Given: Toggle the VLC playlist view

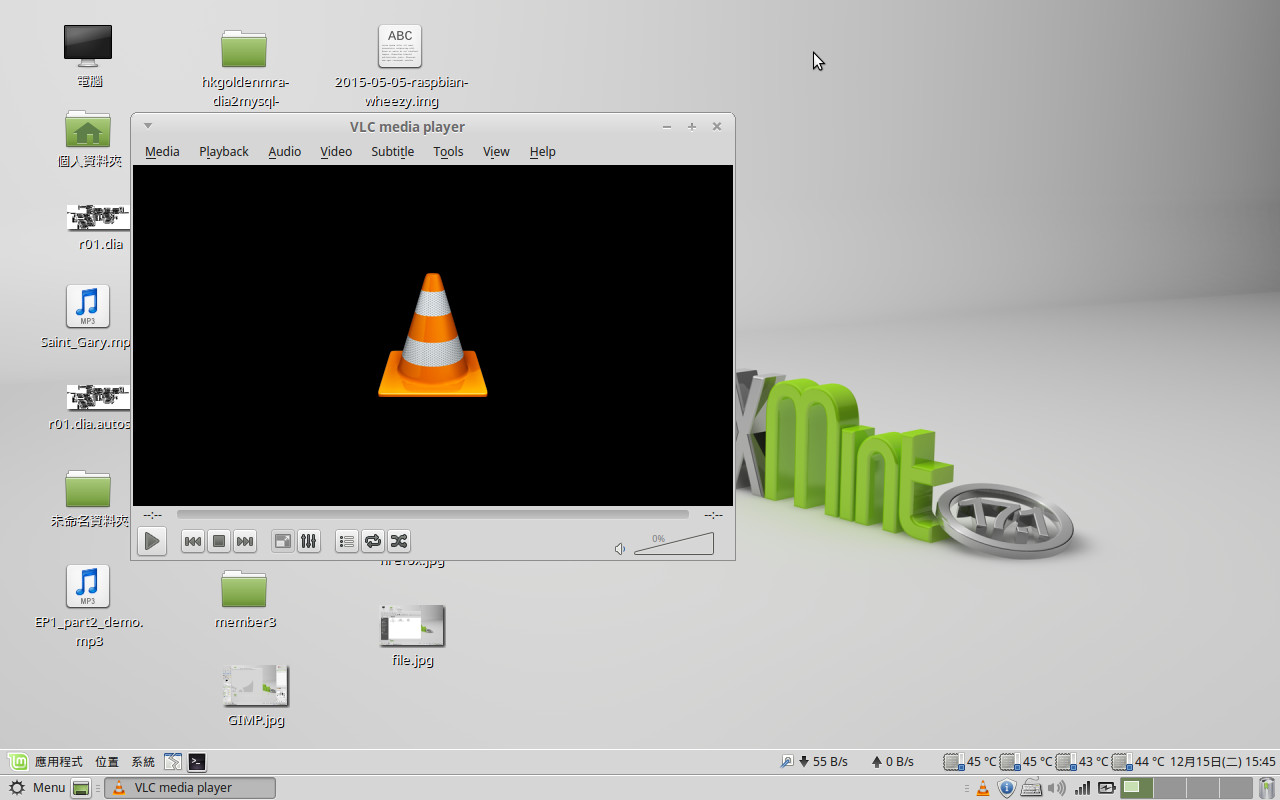Looking at the screenshot, I should click(347, 541).
